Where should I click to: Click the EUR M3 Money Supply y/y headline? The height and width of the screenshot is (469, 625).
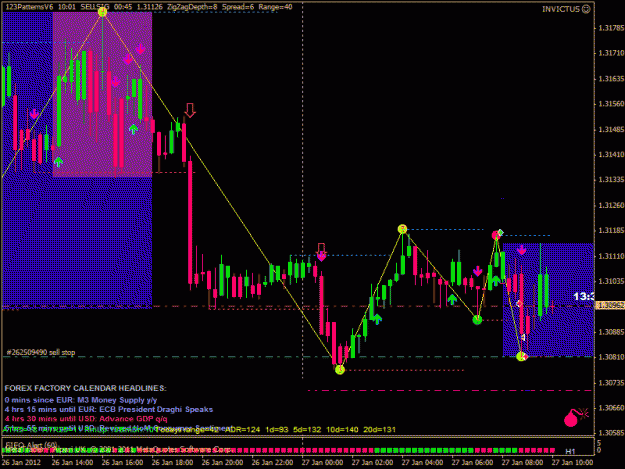tap(81, 400)
